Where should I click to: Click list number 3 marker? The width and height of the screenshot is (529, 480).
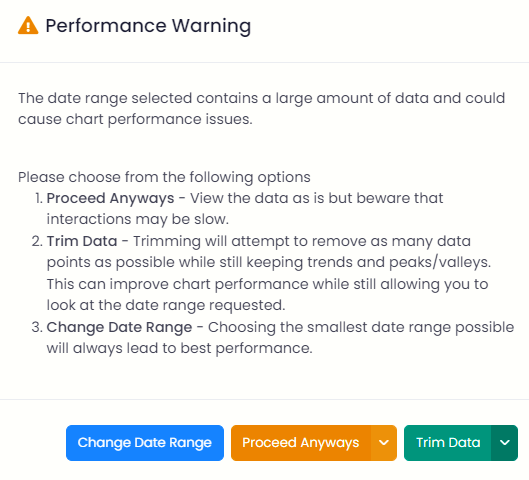(37, 327)
